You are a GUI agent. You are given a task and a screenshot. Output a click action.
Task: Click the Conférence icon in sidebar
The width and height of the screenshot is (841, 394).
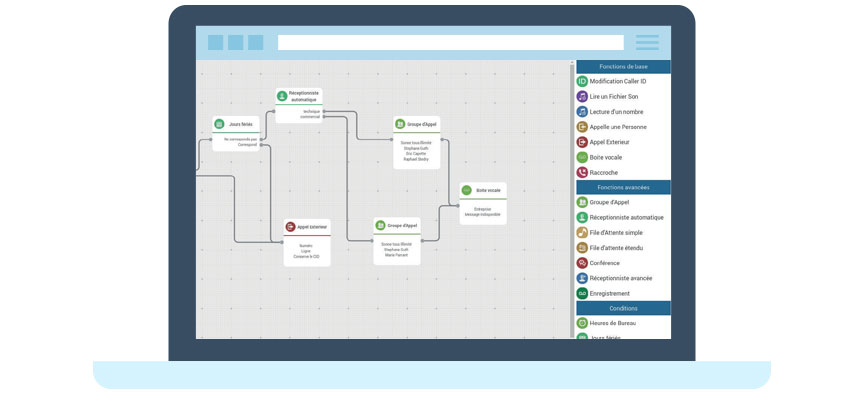click(x=582, y=263)
